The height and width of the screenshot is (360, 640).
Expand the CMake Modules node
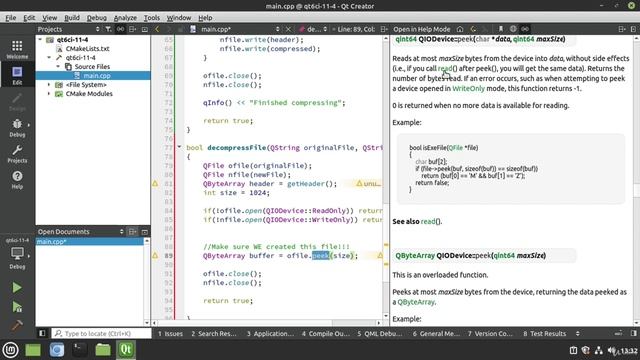pos(49,93)
